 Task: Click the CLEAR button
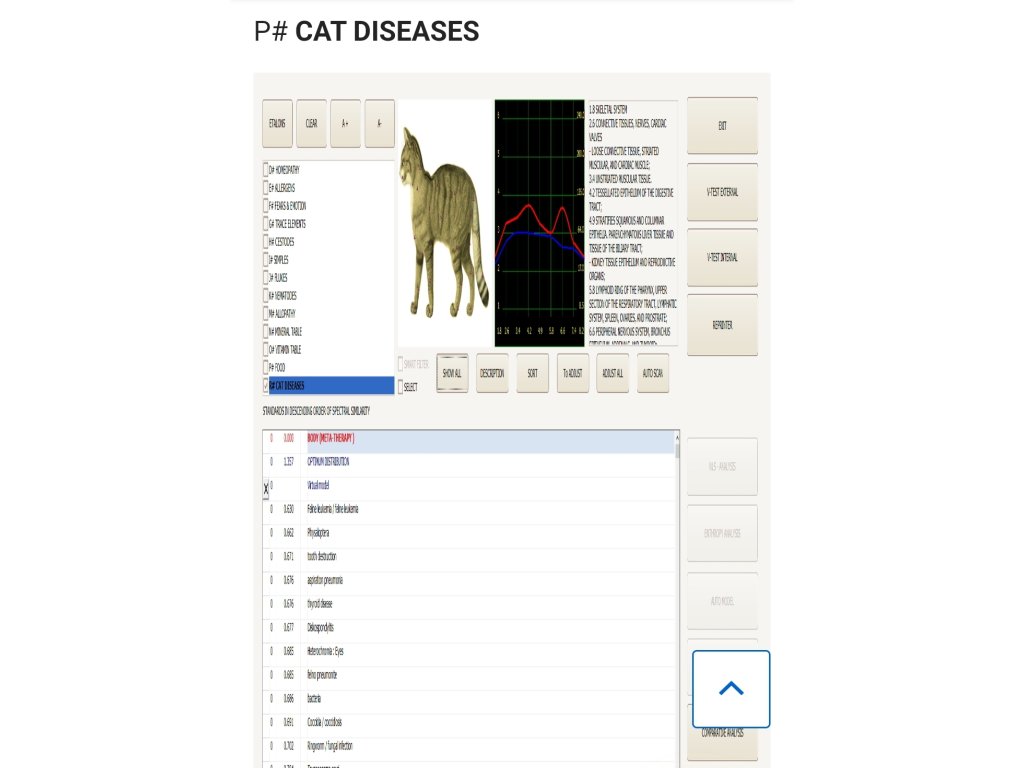click(x=312, y=123)
